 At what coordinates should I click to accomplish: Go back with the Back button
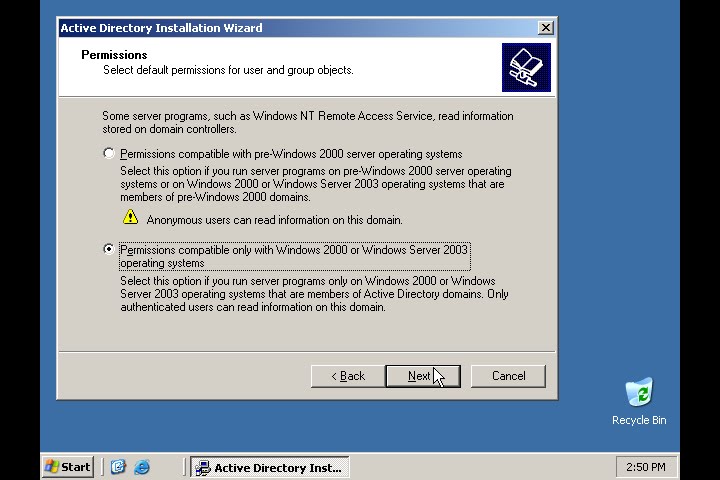click(348, 376)
